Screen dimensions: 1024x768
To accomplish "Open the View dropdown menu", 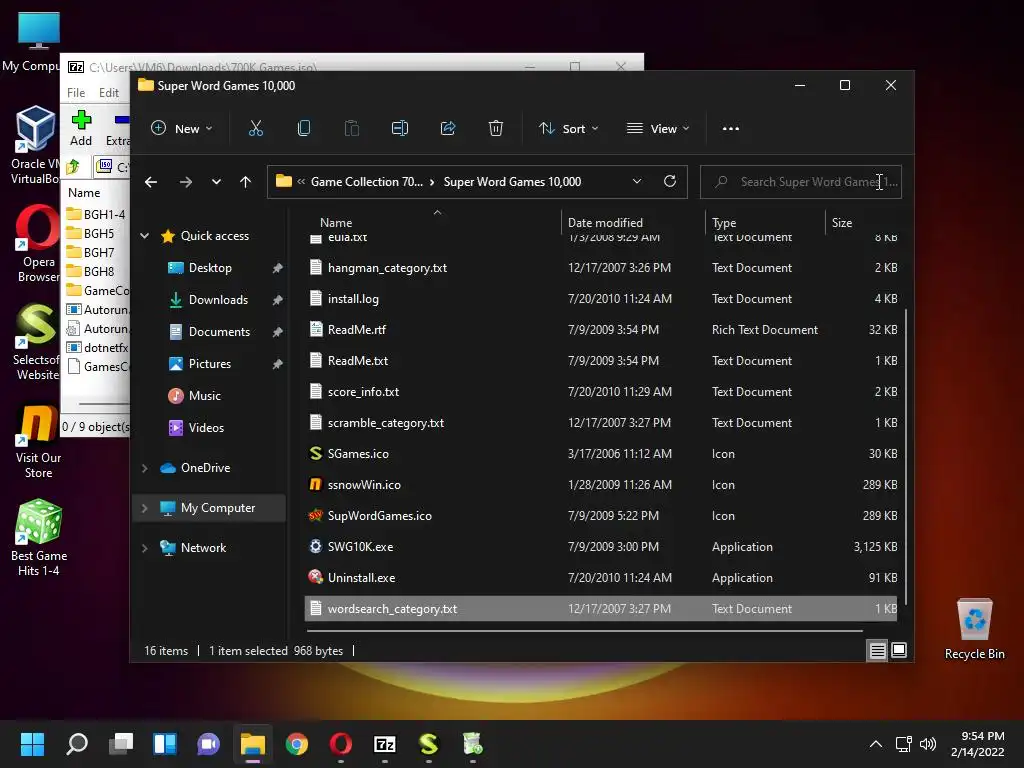I will (x=658, y=129).
